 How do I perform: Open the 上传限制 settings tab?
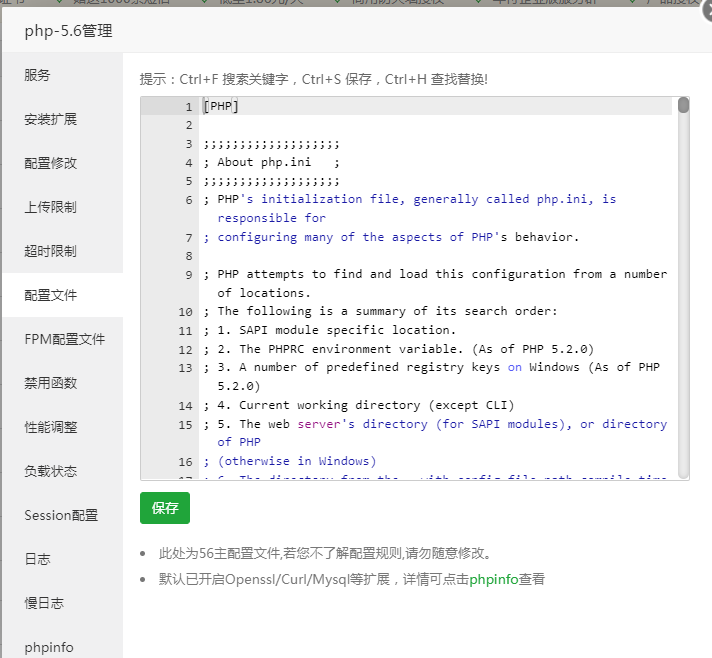point(51,207)
